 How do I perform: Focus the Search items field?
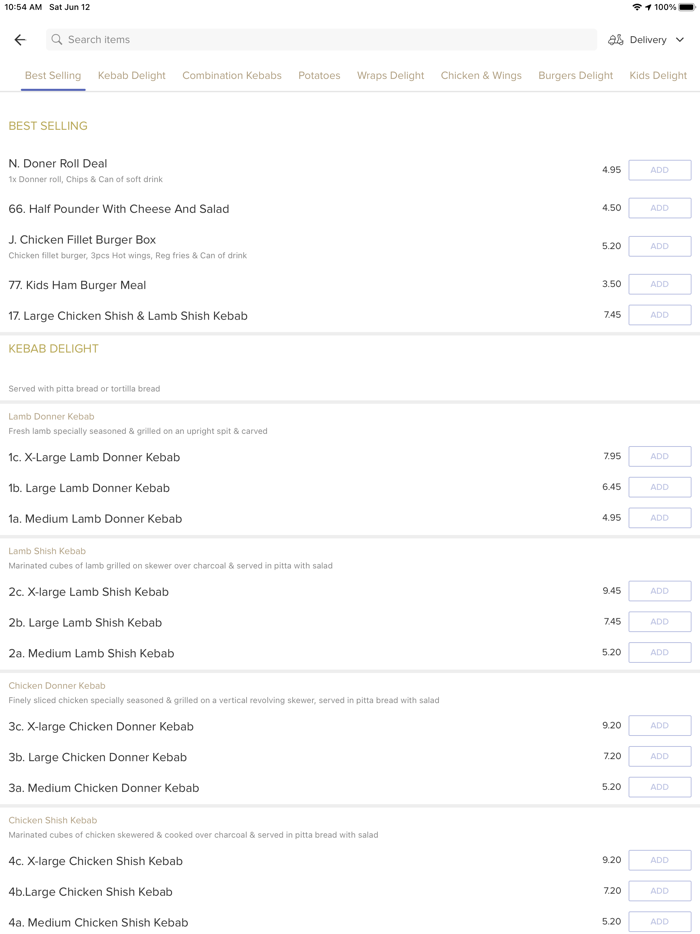320,40
